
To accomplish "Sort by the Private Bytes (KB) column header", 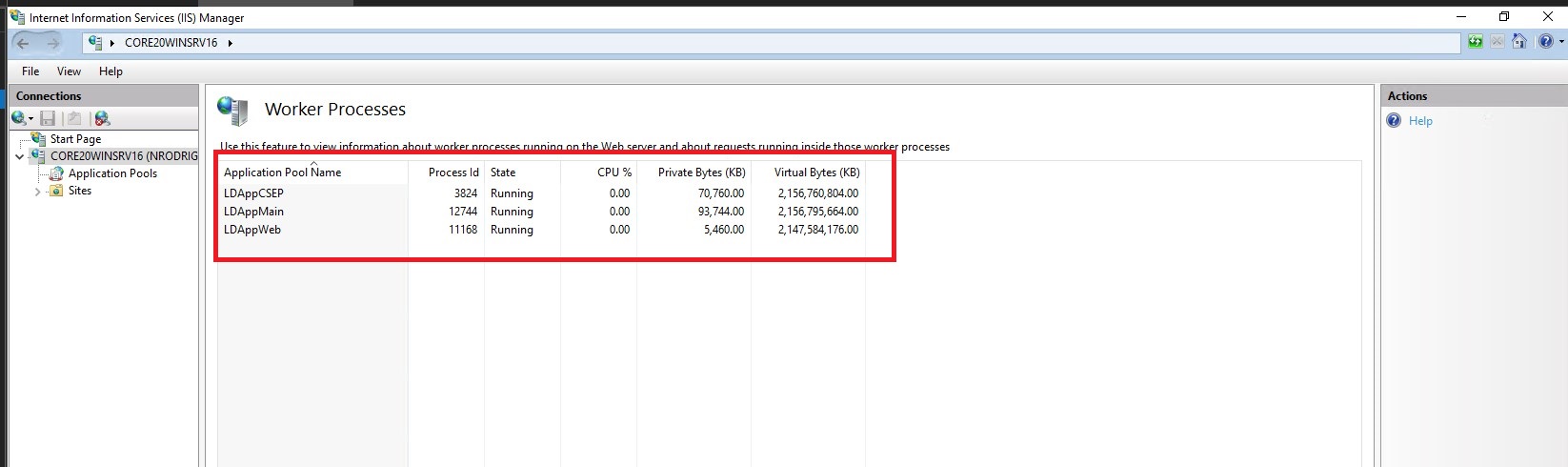I will [x=701, y=173].
